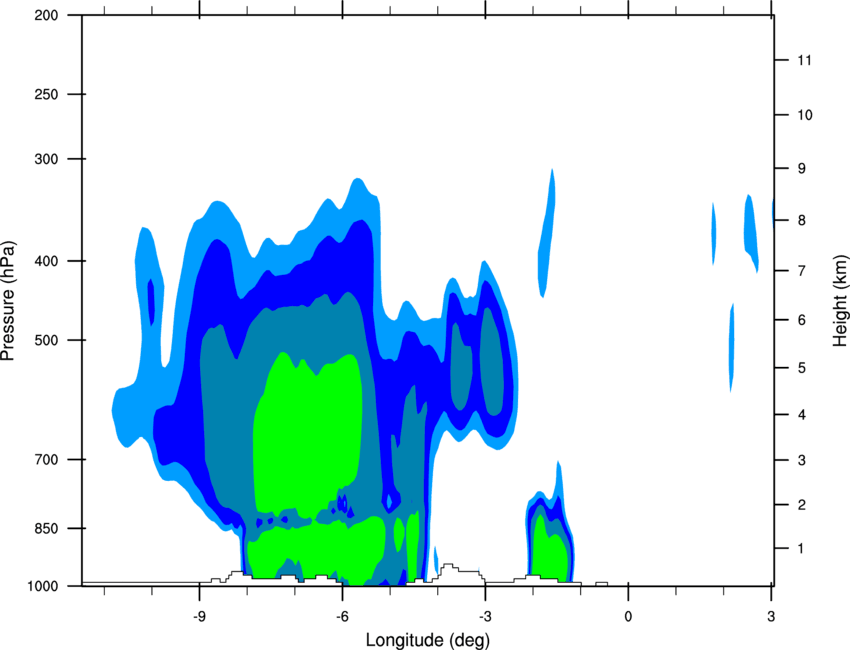Click the 'Pressure (hPa)' axis title

pyautogui.click(x=8, y=301)
